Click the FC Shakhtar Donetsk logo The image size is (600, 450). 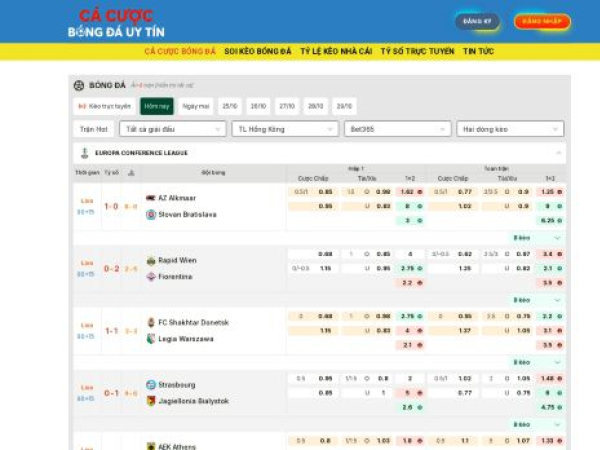151,322
